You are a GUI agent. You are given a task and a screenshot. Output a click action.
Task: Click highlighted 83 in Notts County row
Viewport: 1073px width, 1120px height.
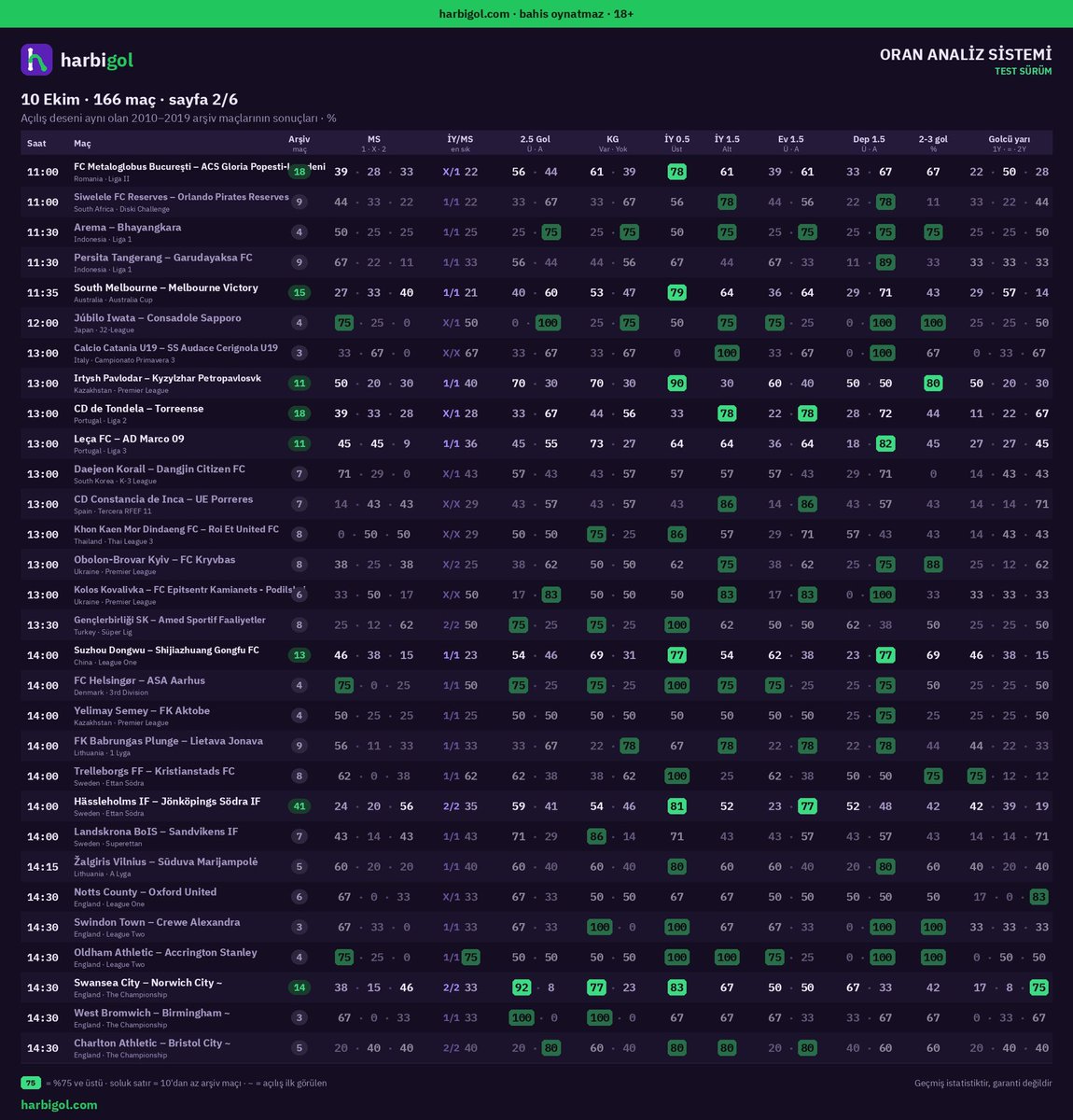coord(1038,897)
